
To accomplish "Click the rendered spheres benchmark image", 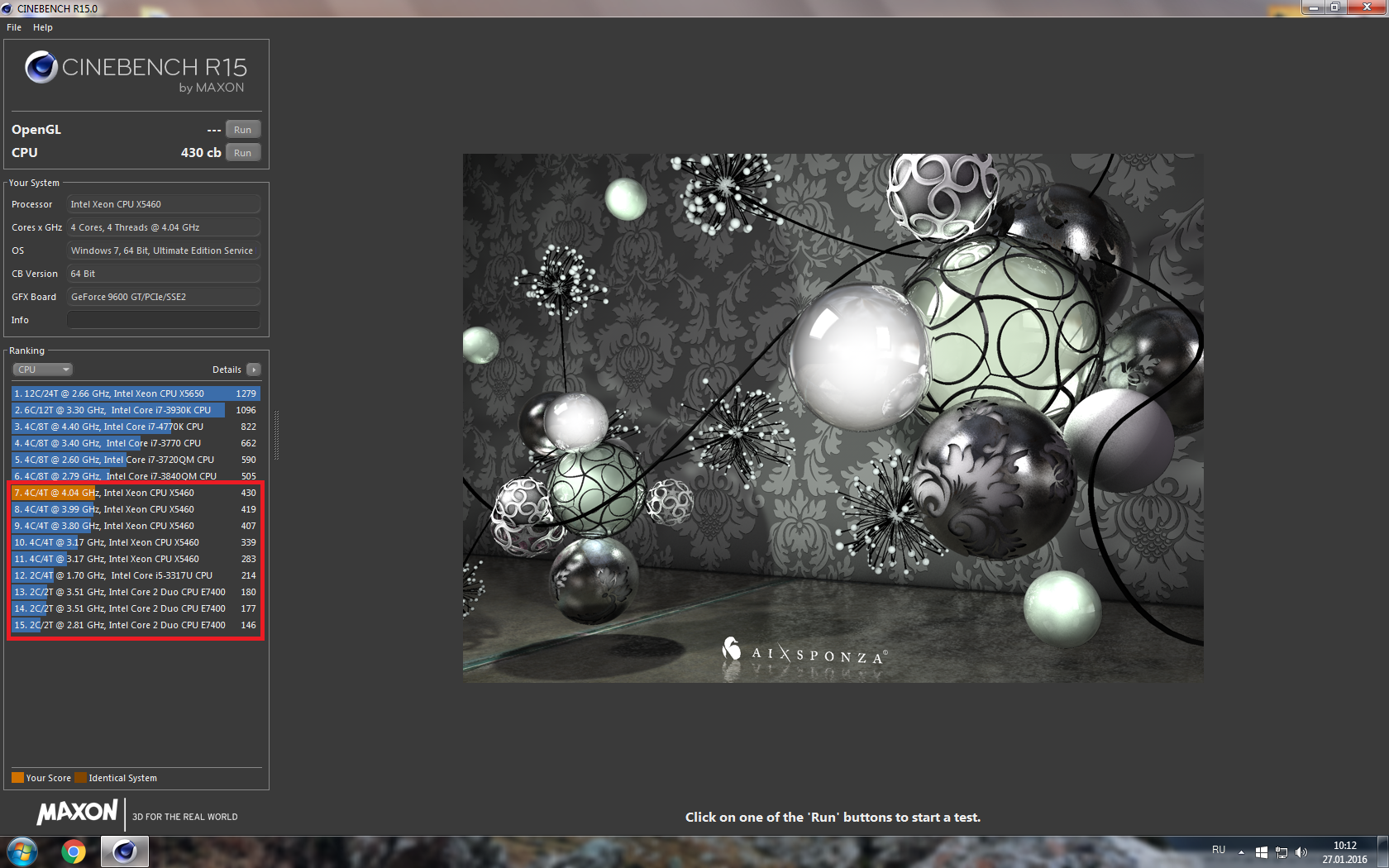I will point(833,418).
